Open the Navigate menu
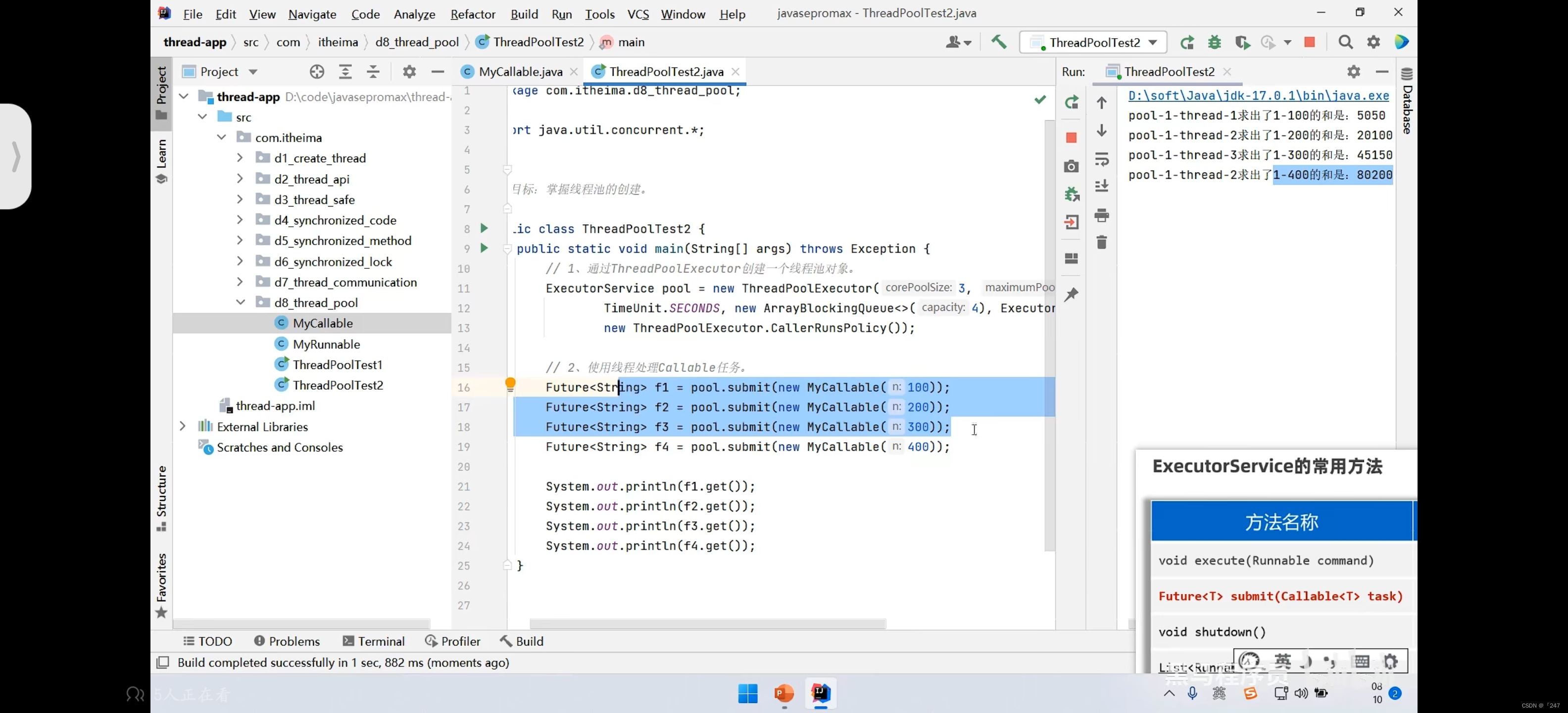 (312, 14)
